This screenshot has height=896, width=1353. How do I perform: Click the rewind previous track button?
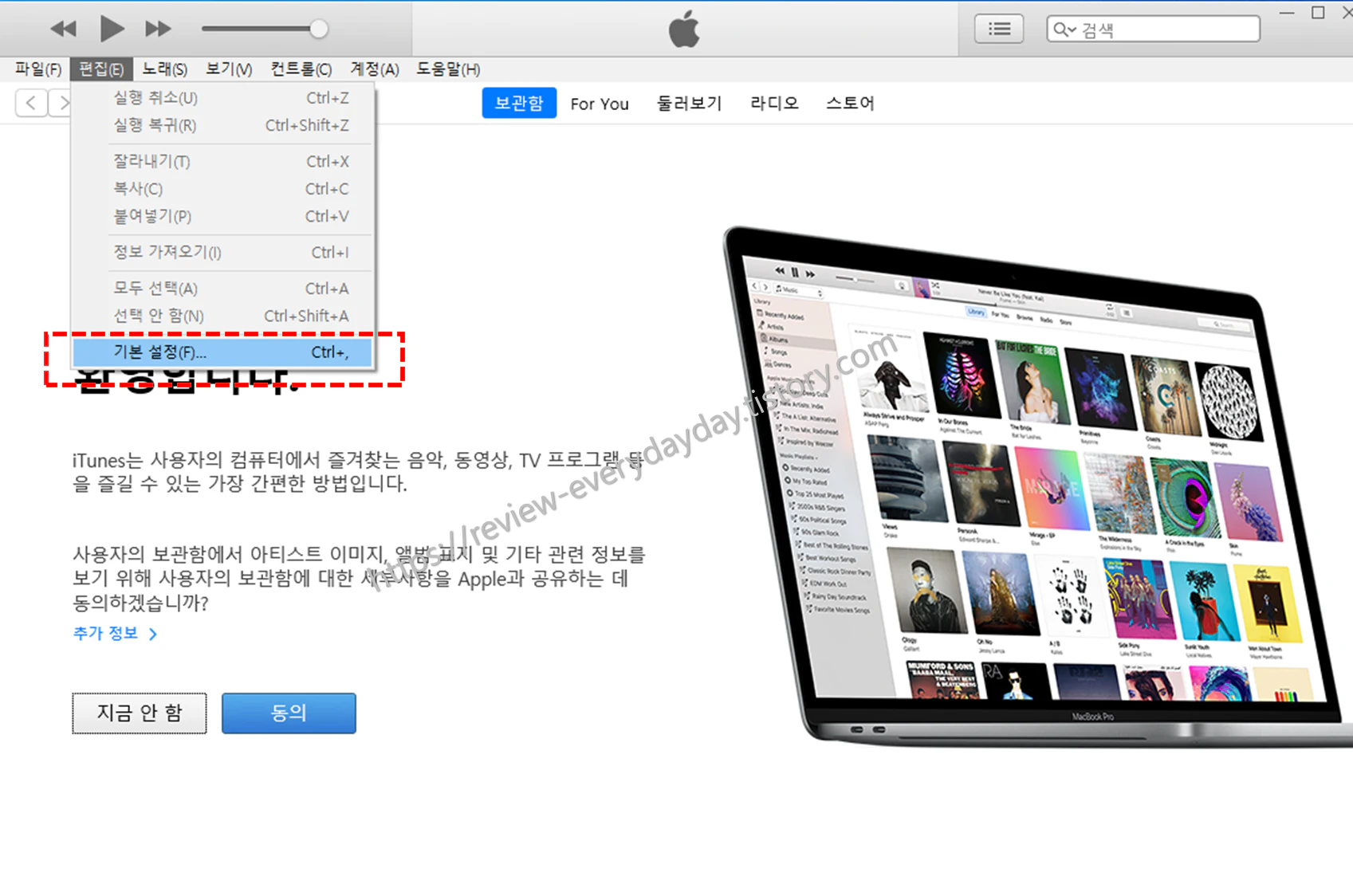click(63, 29)
